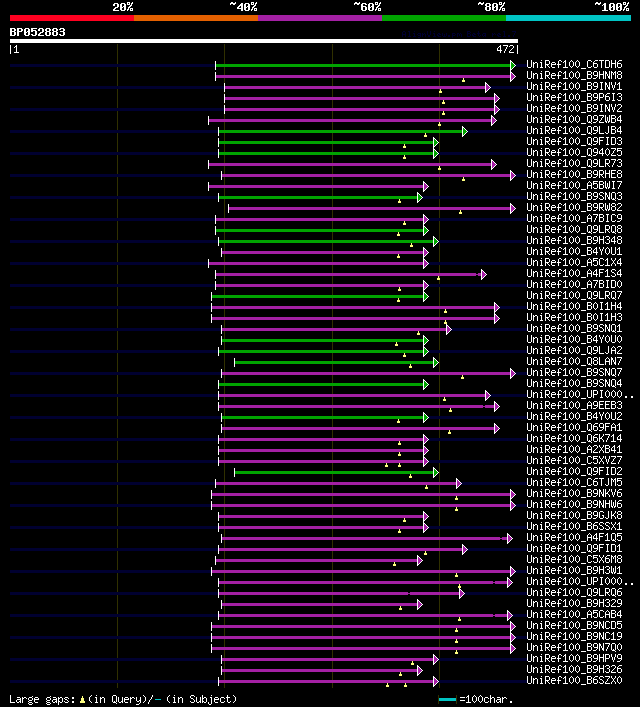Click the UniRef100_B4Y0U2 label
Image resolution: width=640 pixels, height=707 pixels.
(574, 416)
